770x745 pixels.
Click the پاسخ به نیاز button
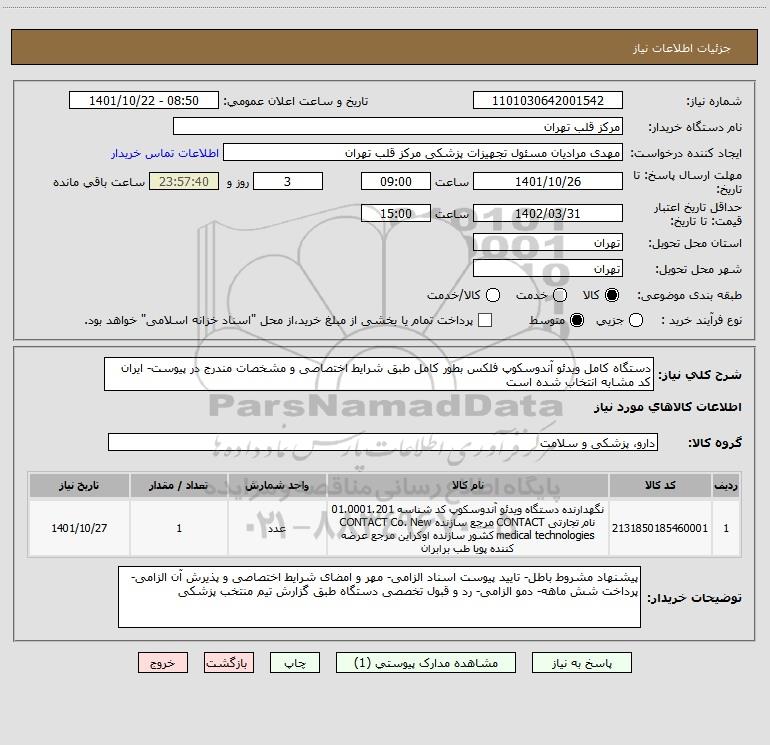tap(581, 663)
